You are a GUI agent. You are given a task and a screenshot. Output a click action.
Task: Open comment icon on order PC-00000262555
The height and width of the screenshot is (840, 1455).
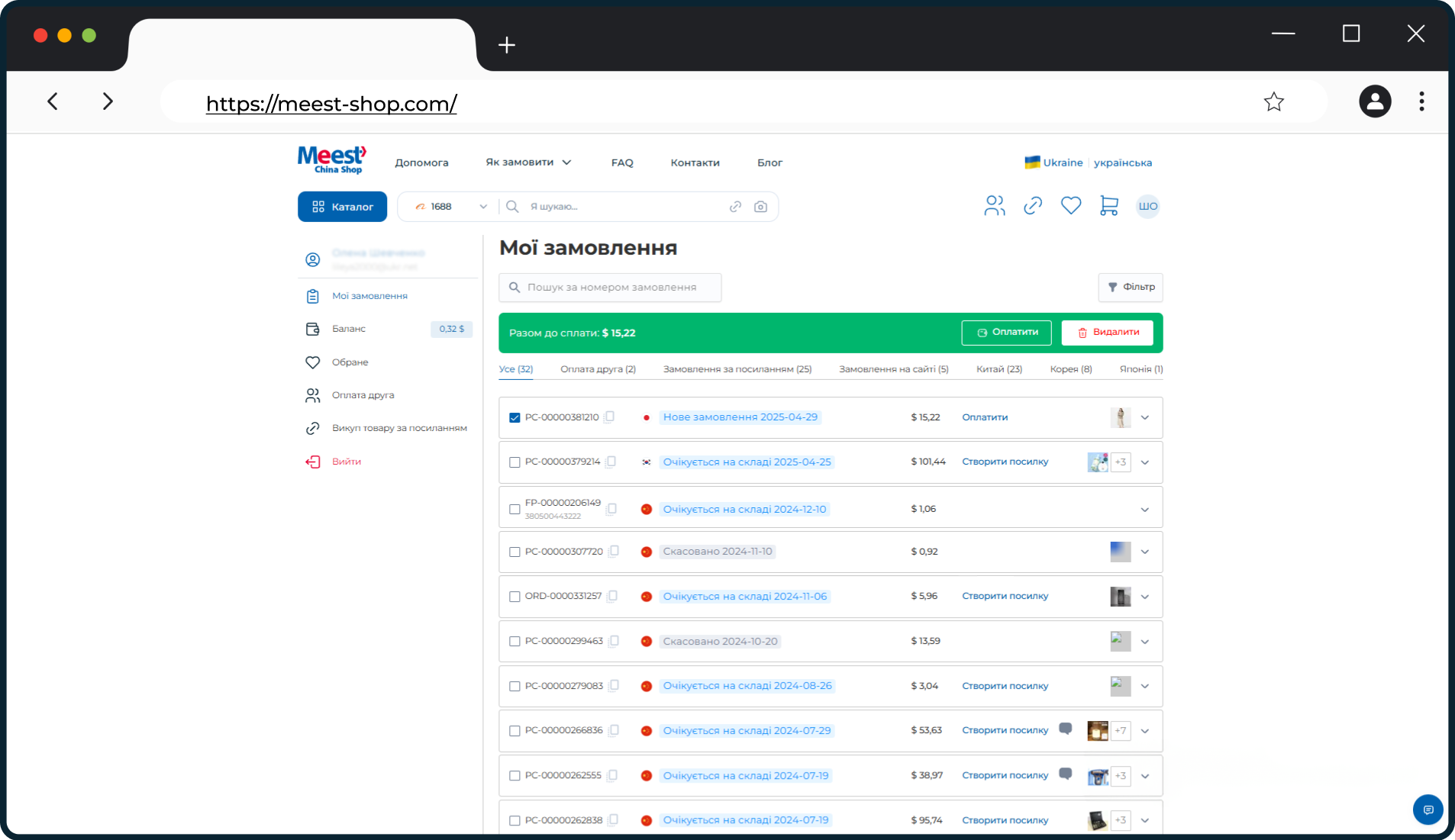[1066, 774]
